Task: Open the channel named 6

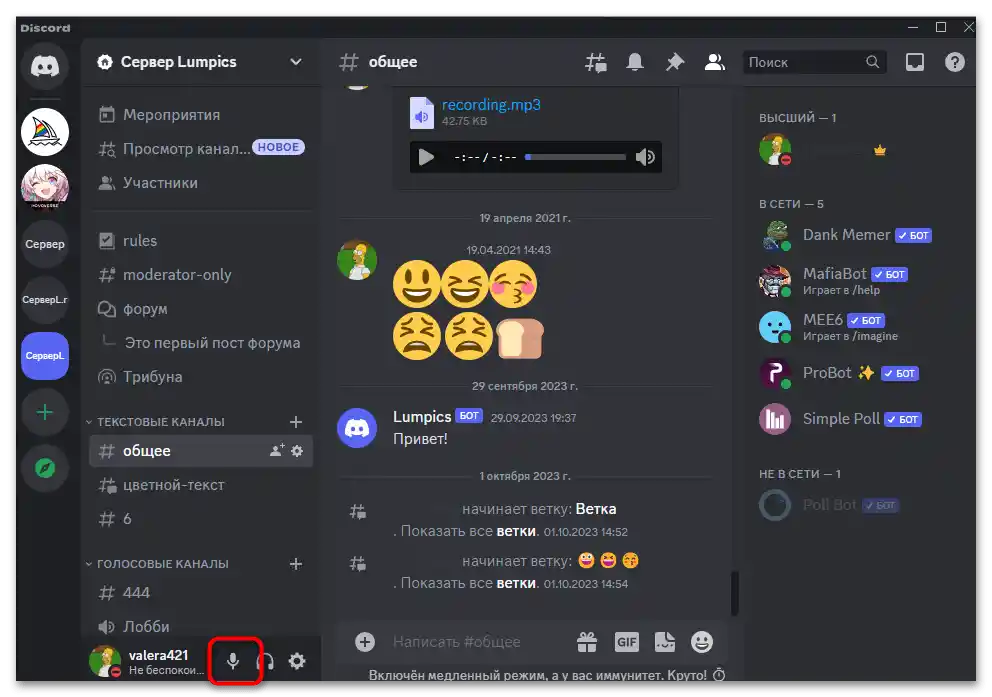Action: click(x=201, y=519)
